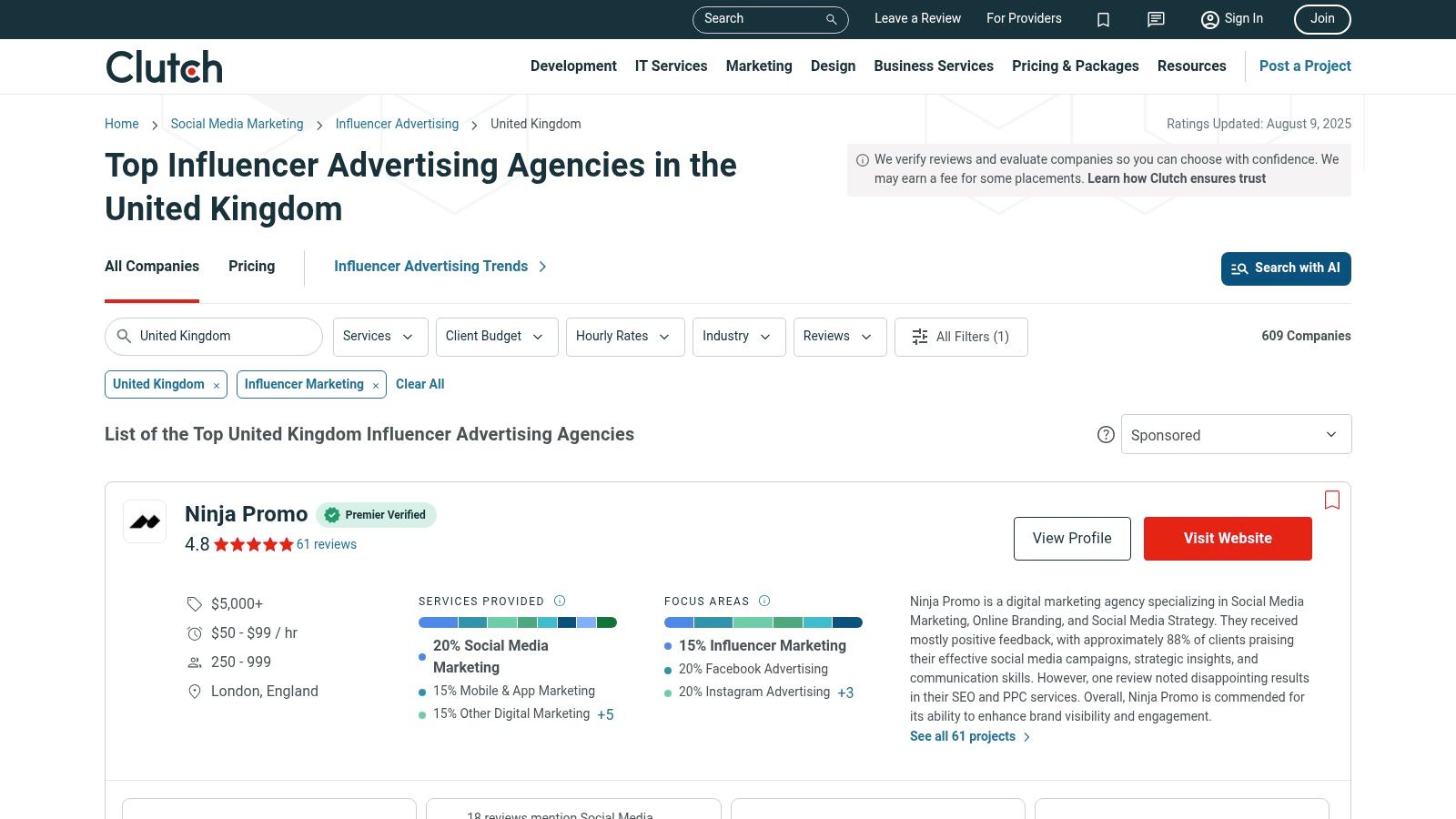Click the United Kingdom location field

pyautogui.click(x=214, y=337)
